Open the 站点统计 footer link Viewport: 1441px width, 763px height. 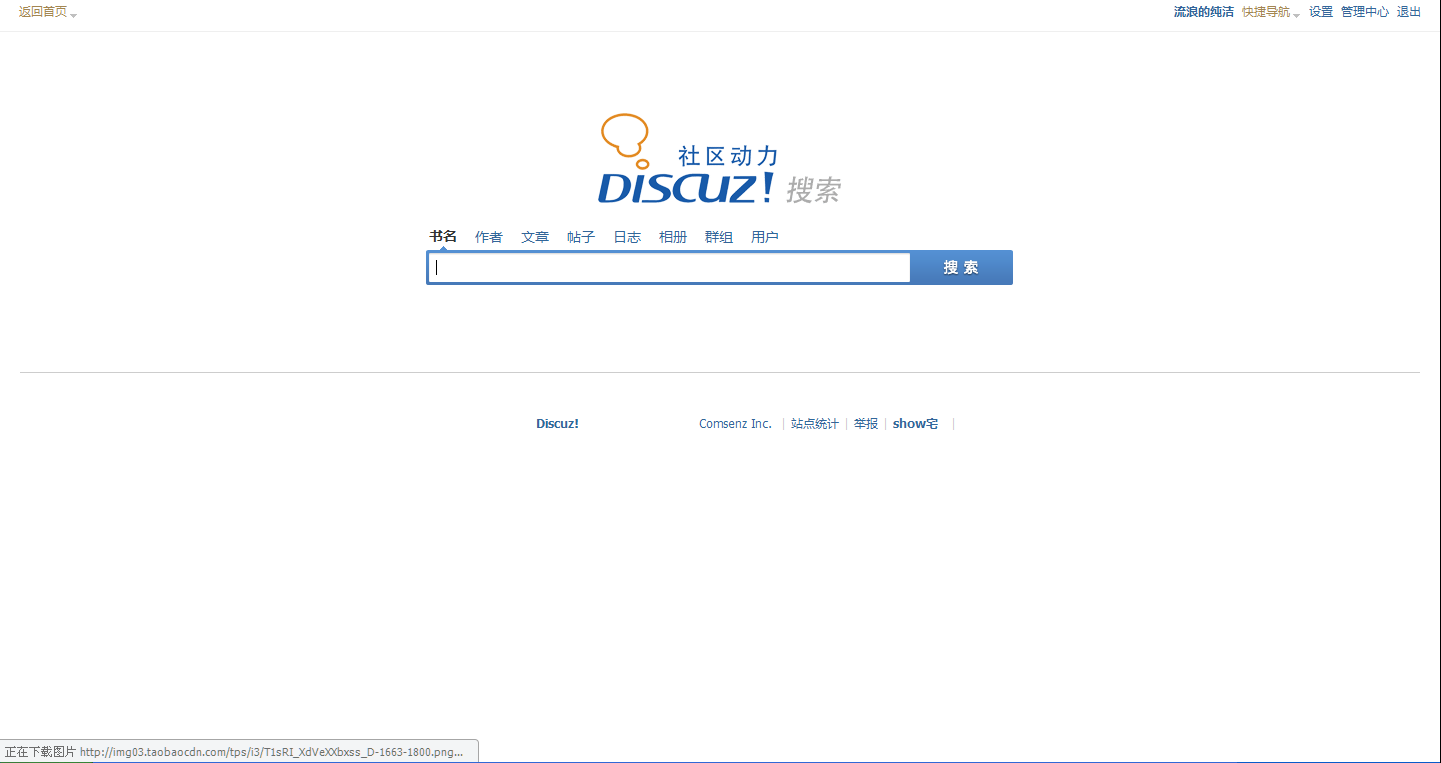tap(815, 424)
